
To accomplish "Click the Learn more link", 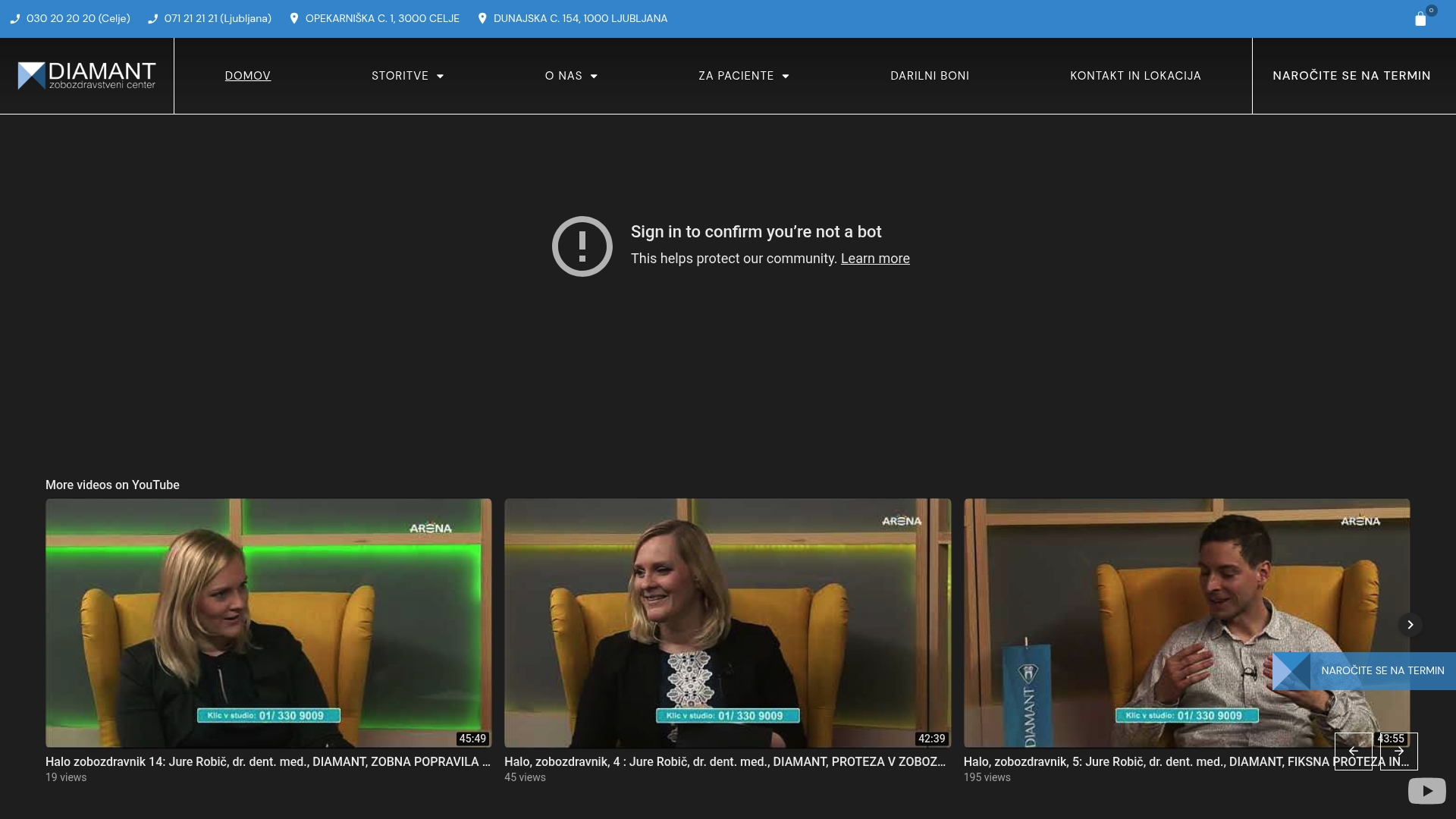I will pyautogui.click(x=875, y=259).
